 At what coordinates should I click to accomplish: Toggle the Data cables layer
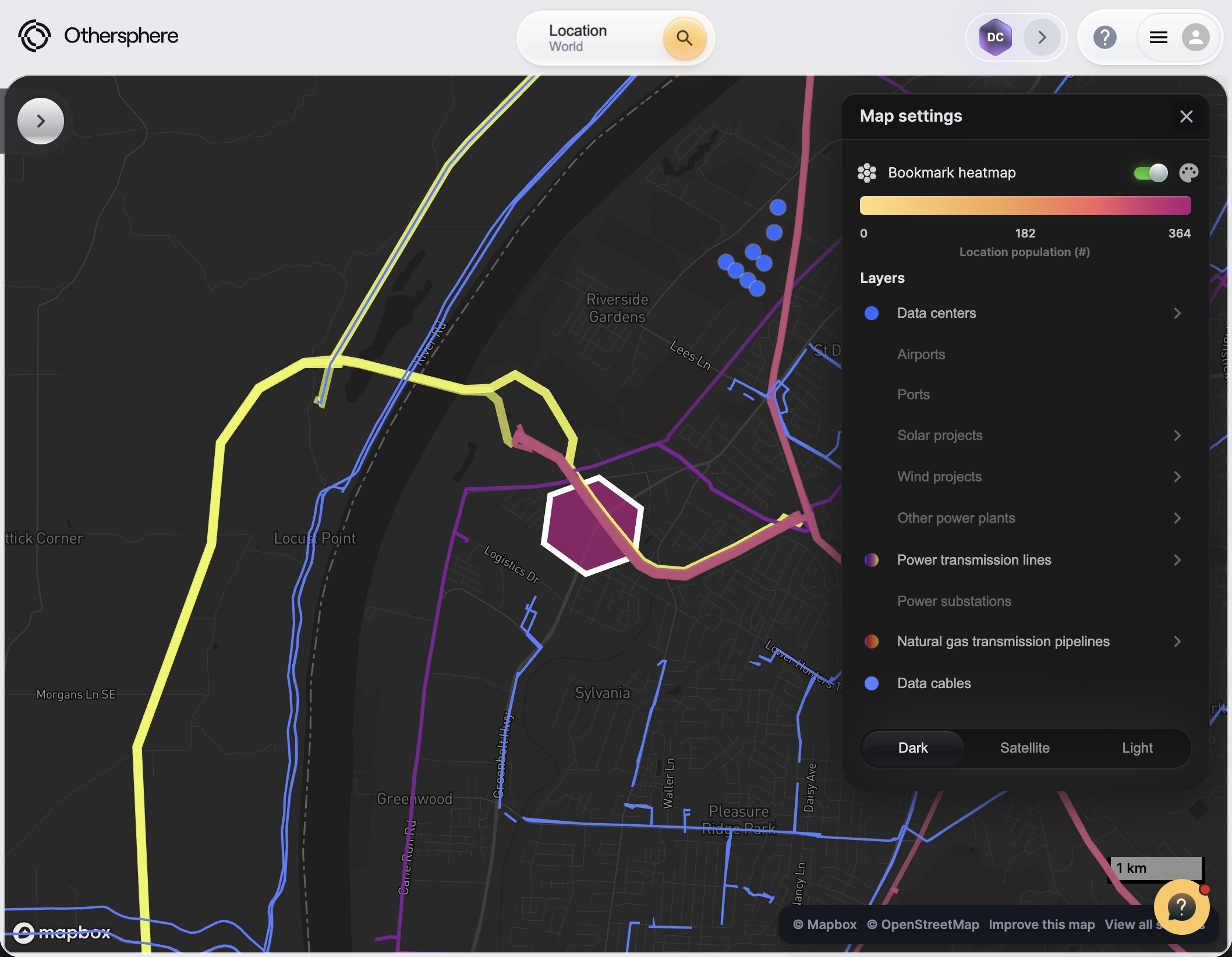pos(934,683)
